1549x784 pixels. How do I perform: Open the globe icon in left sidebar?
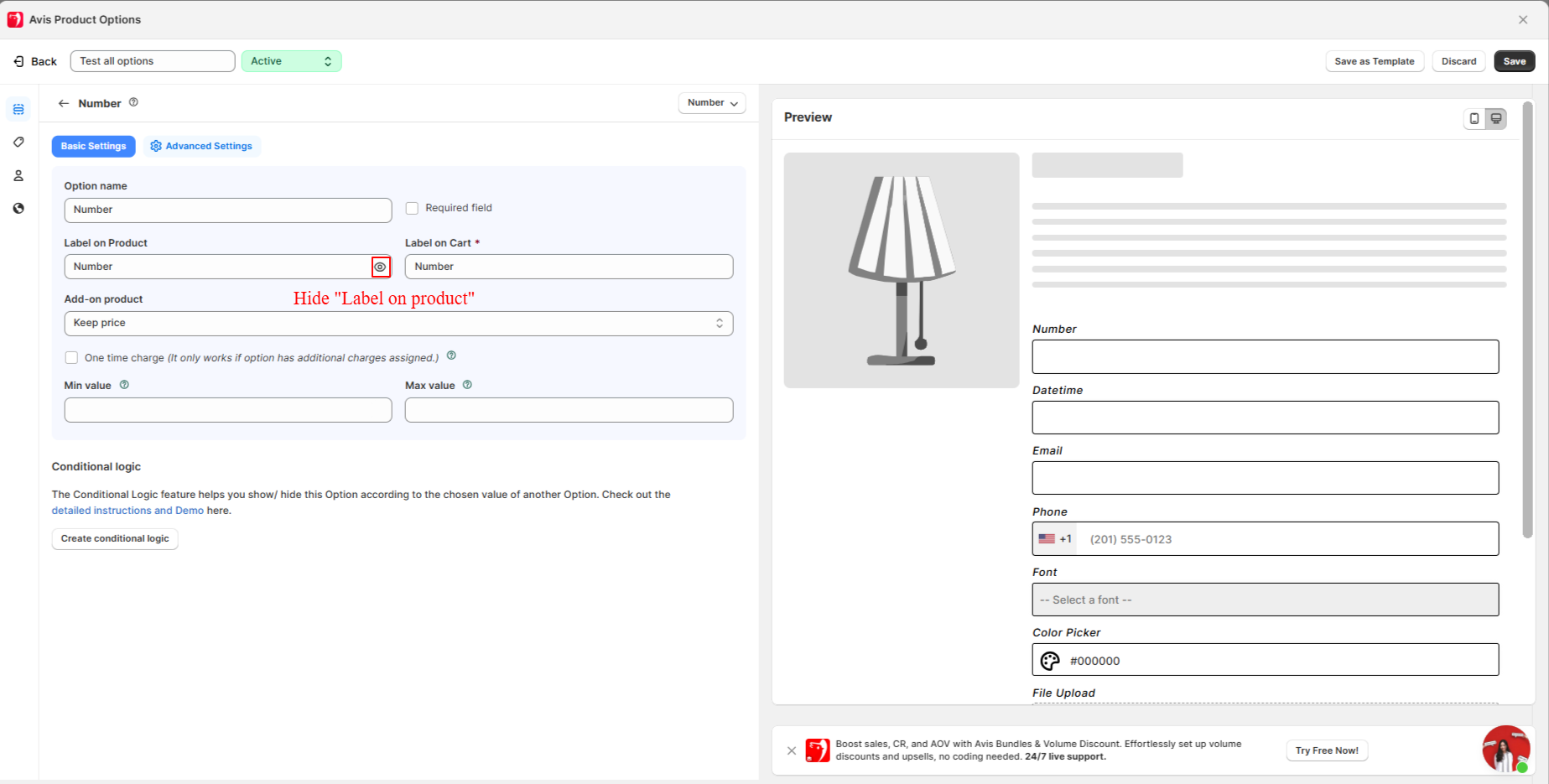[18, 209]
